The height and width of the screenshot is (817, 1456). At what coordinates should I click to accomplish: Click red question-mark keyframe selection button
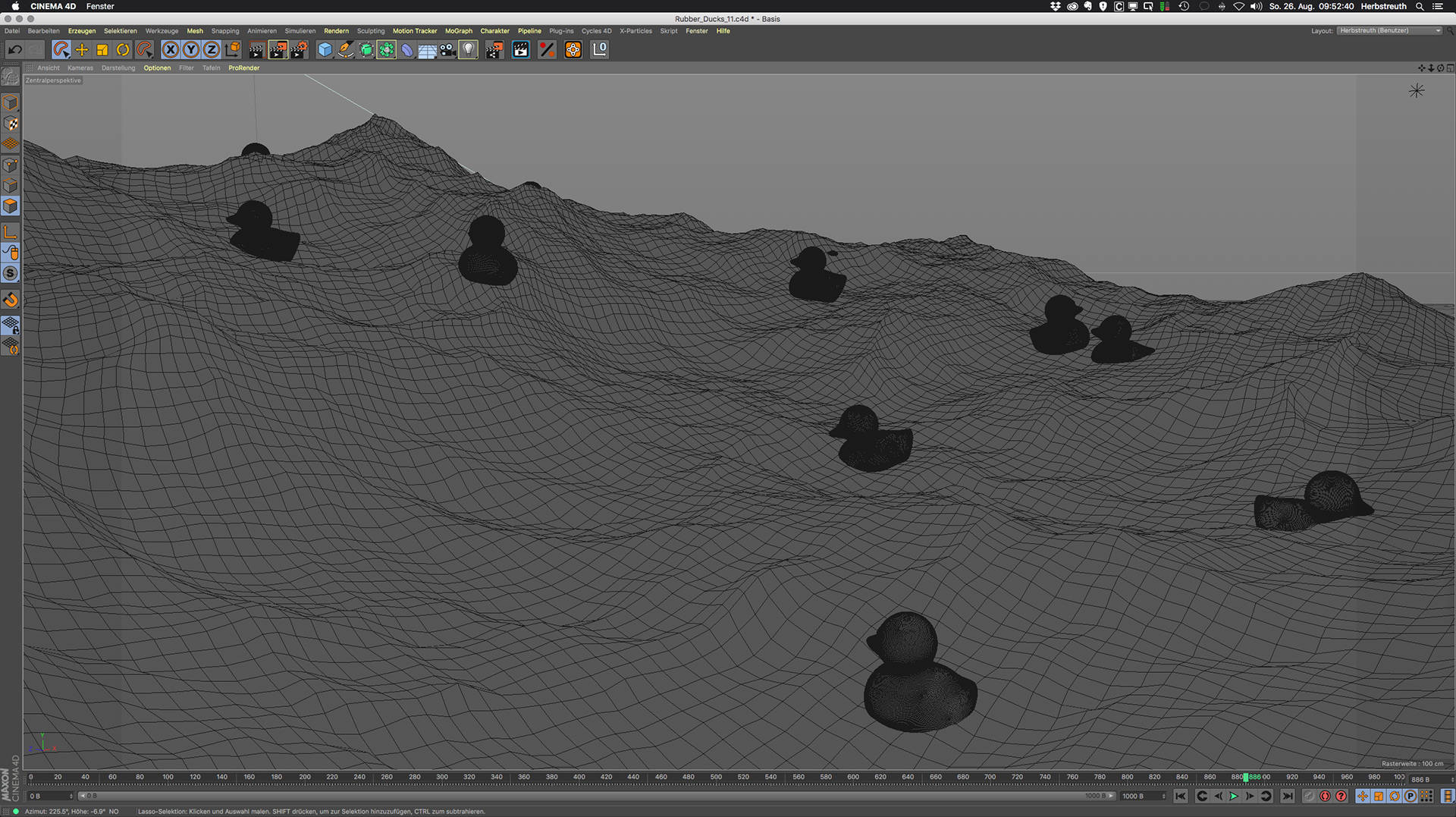(1341, 796)
